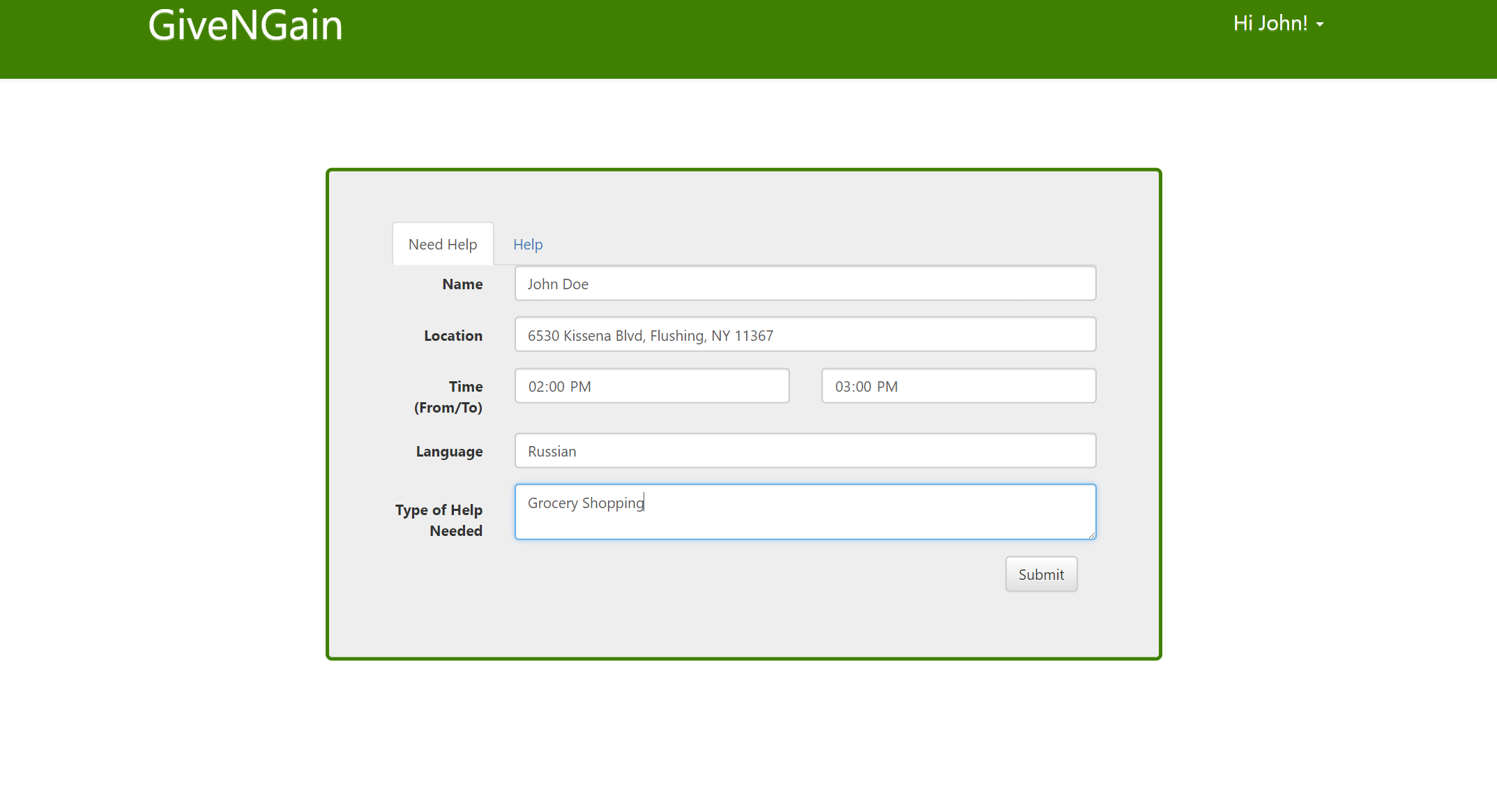This screenshot has width=1497, height=812.
Task: Click the Language field showing Russian
Action: tap(805, 451)
